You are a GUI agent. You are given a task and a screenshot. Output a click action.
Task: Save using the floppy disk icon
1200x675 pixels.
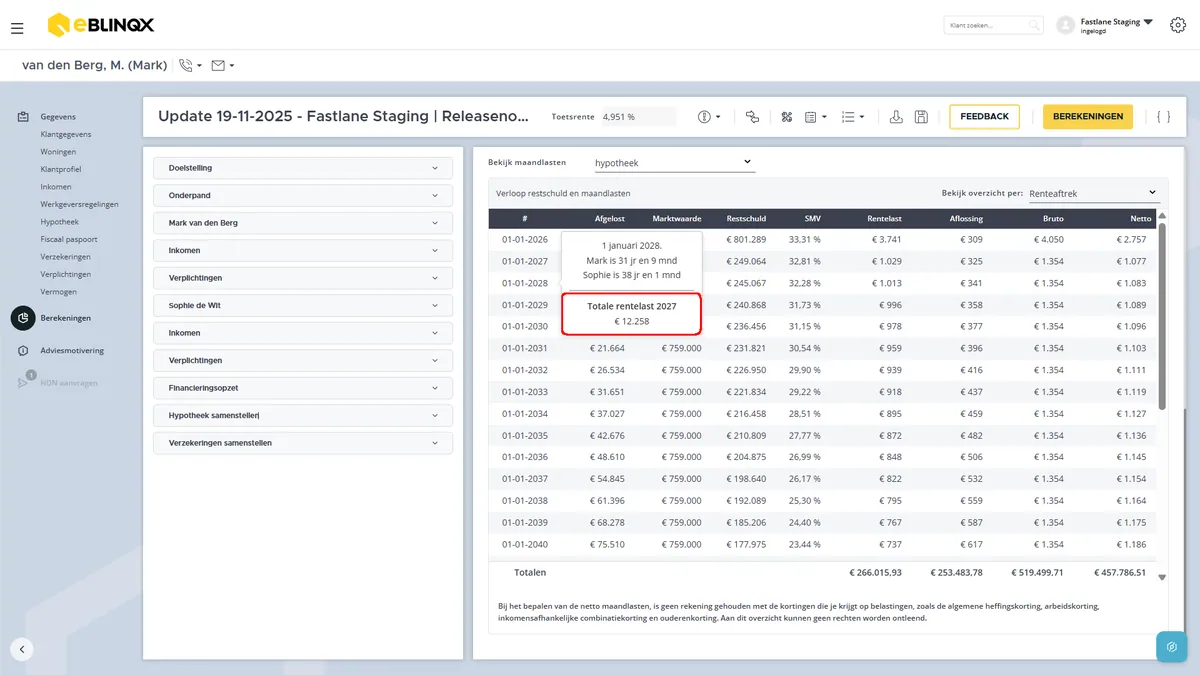coord(921,117)
